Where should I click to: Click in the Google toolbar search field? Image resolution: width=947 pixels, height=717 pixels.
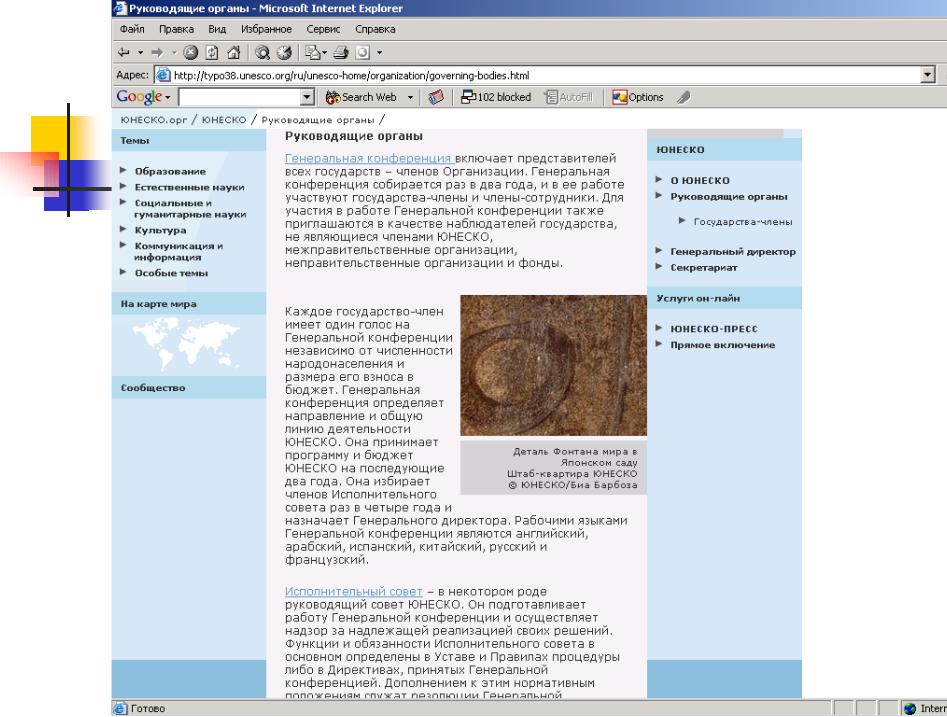coord(240,97)
